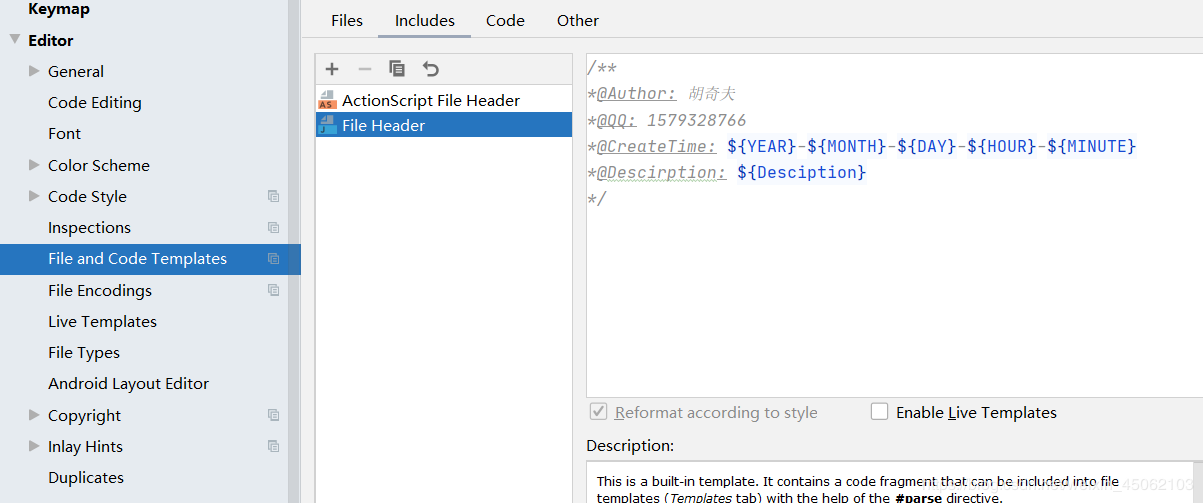Click the copy icon beside File Encodings
This screenshot has width=1203, height=503.
pyautogui.click(x=273, y=291)
